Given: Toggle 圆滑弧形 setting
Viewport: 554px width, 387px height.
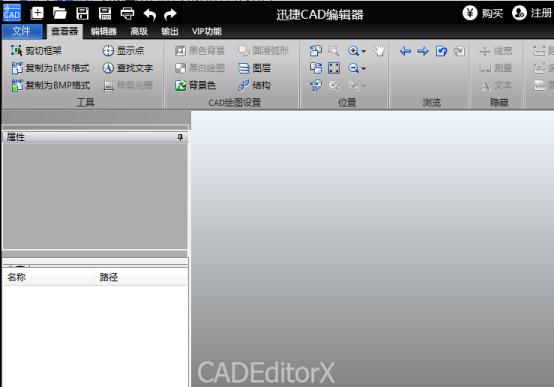Looking at the screenshot, I should pos(263,51).
